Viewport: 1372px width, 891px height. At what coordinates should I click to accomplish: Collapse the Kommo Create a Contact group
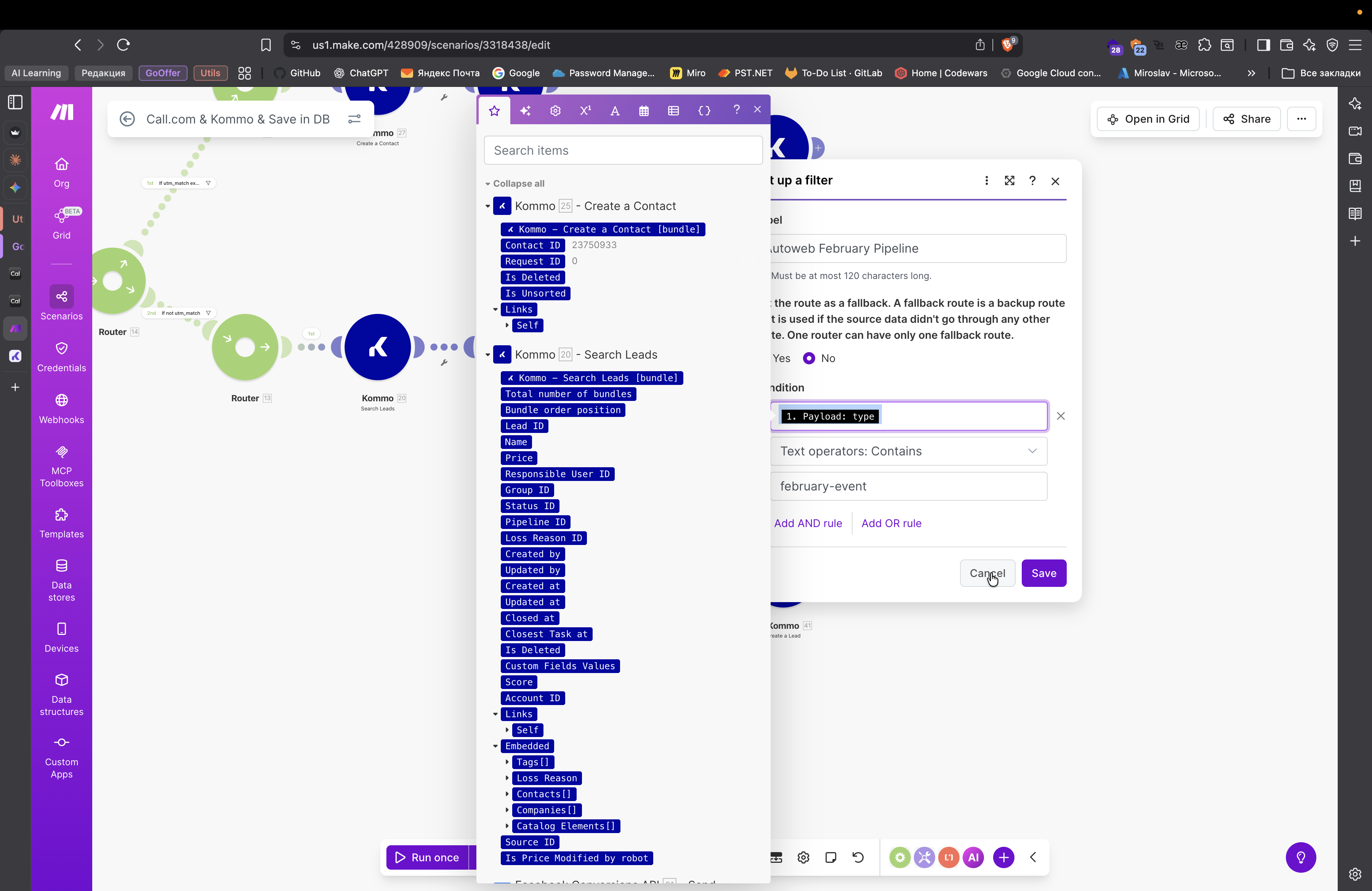pyautogui.click(x=488, y=206)
